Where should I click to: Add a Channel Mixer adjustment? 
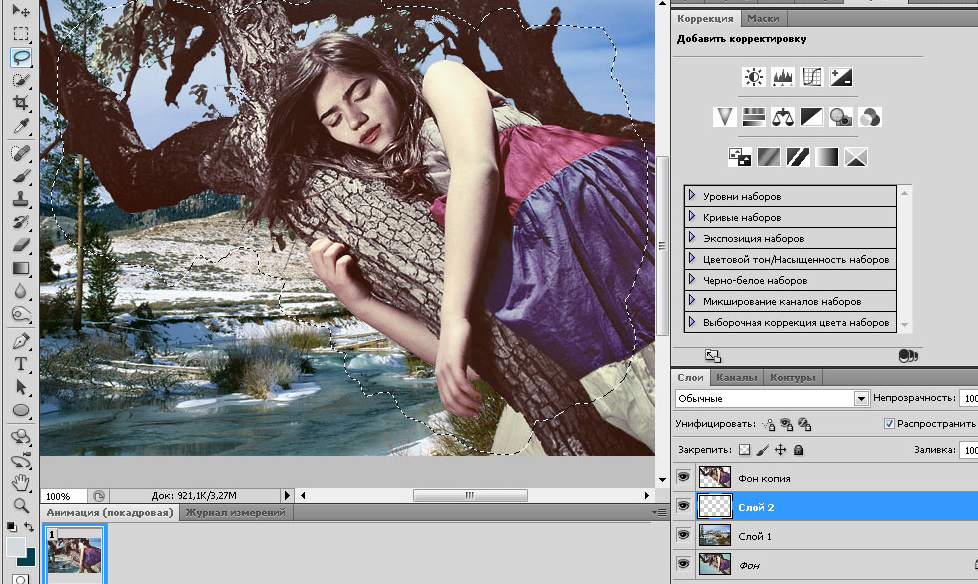click(x=869, y=117)
